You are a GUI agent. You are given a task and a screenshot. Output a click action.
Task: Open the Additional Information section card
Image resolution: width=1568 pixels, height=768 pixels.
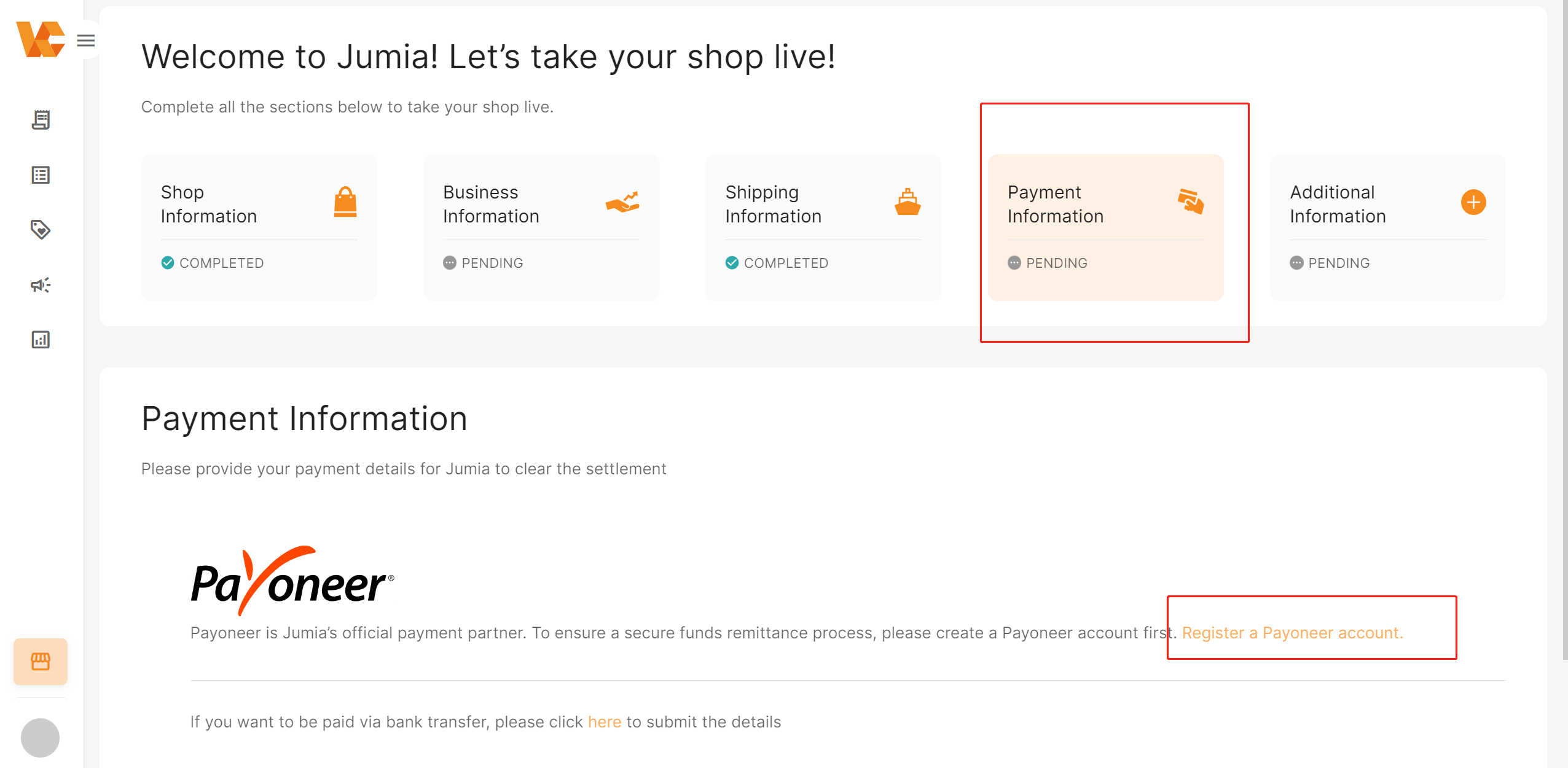(x=1388, y=227)
